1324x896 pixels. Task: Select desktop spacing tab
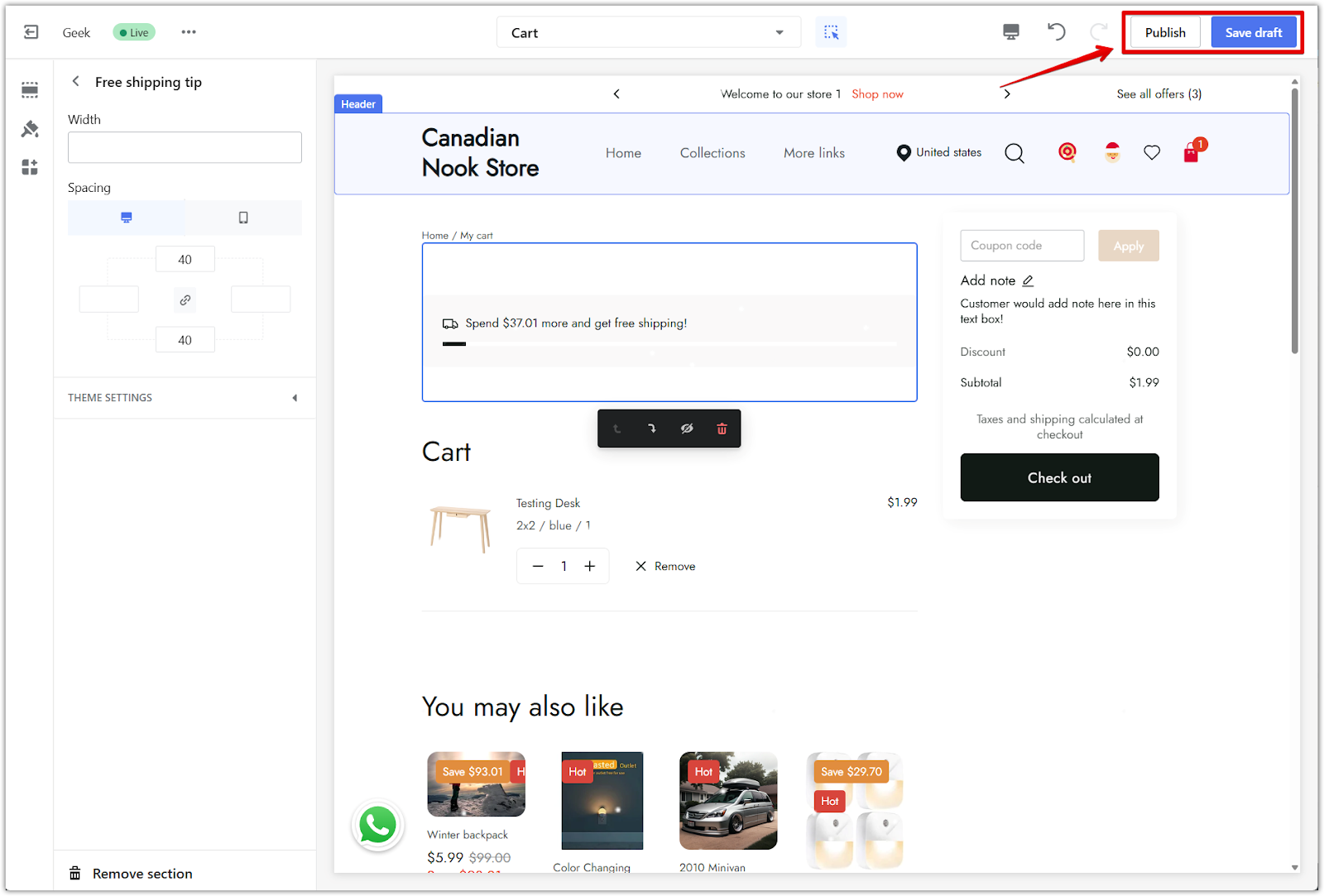pyautogui.click(x=126, y=218)
